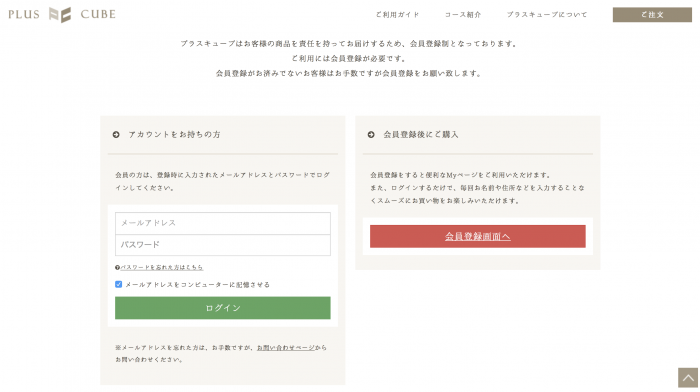Open the お問い合わせページ contact link
The width and height of the screenshot is (700, 392).
pyautogui.click(x=286, y=347)
